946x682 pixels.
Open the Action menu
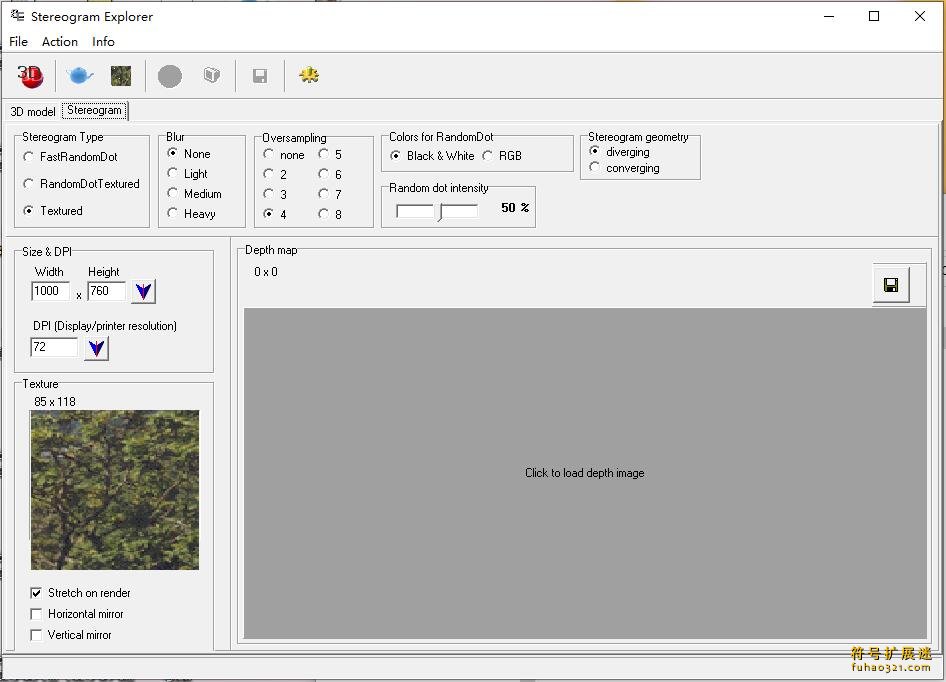coord(59,42)
